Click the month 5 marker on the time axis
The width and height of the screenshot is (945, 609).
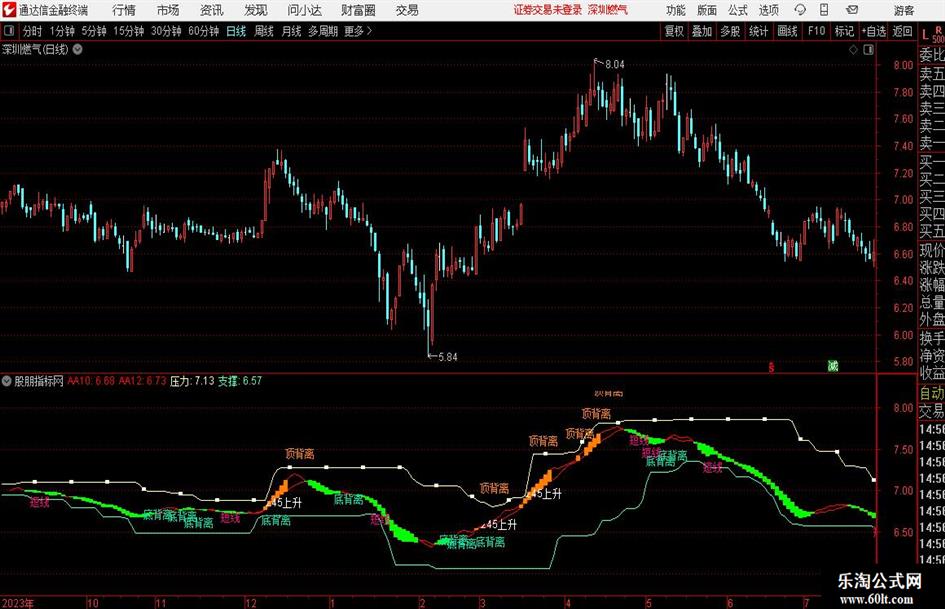pos(648,603)
